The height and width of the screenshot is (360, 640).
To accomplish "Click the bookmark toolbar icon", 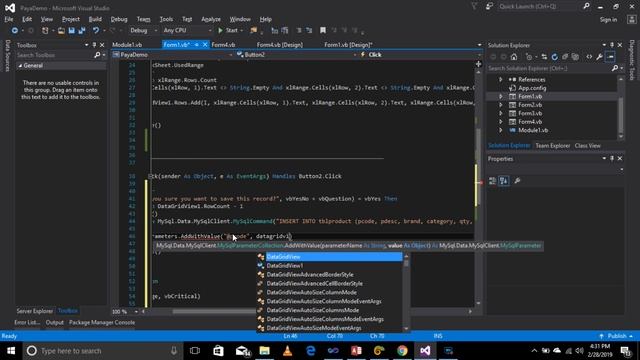I will tap(323, 31).
